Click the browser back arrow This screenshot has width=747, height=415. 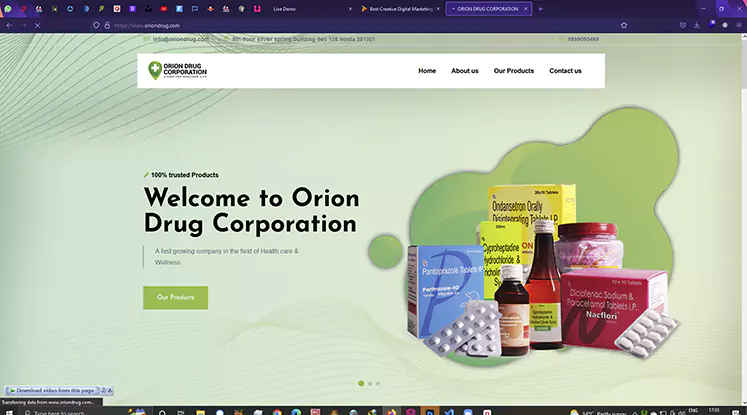[9, 25]
